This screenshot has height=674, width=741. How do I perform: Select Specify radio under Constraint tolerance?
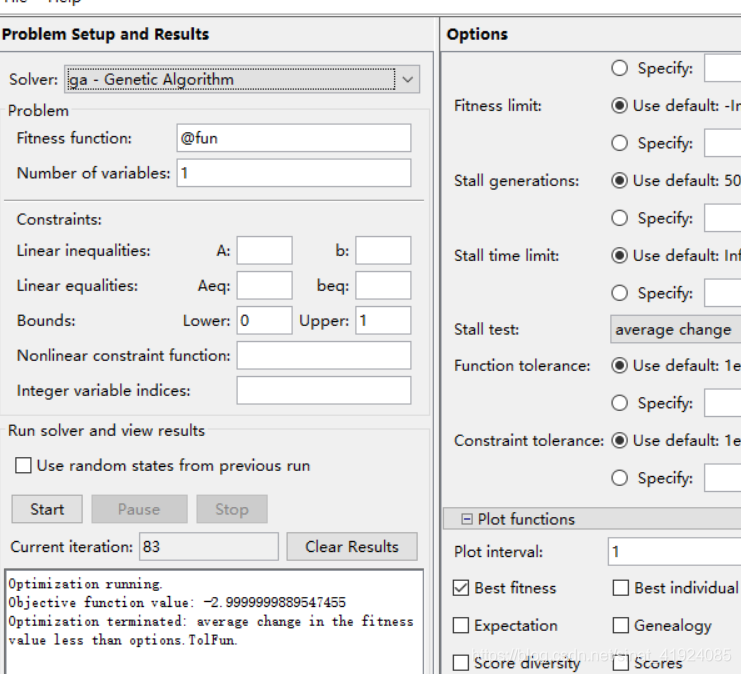coord(620,478)
